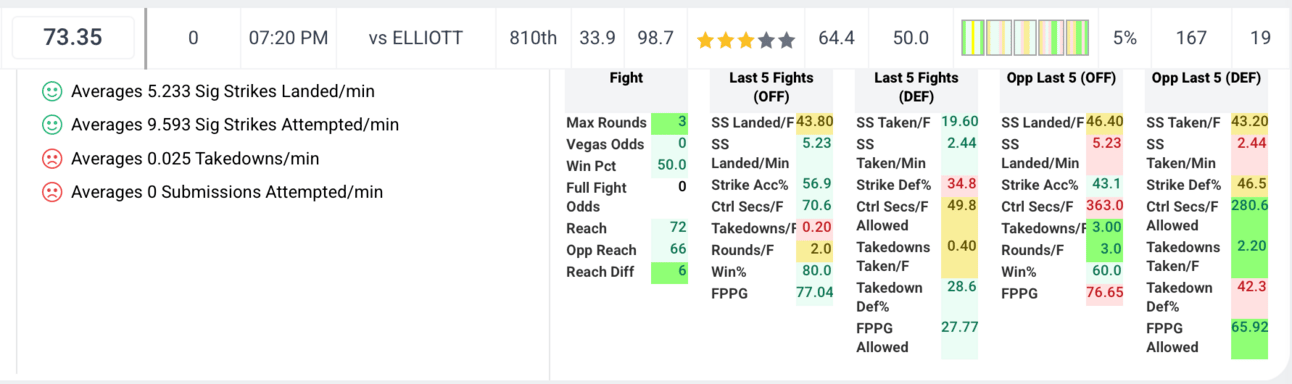Screen dimensions: 1292x384
Task: Click the colored stripe trend chart
Action: (1025, 38)
